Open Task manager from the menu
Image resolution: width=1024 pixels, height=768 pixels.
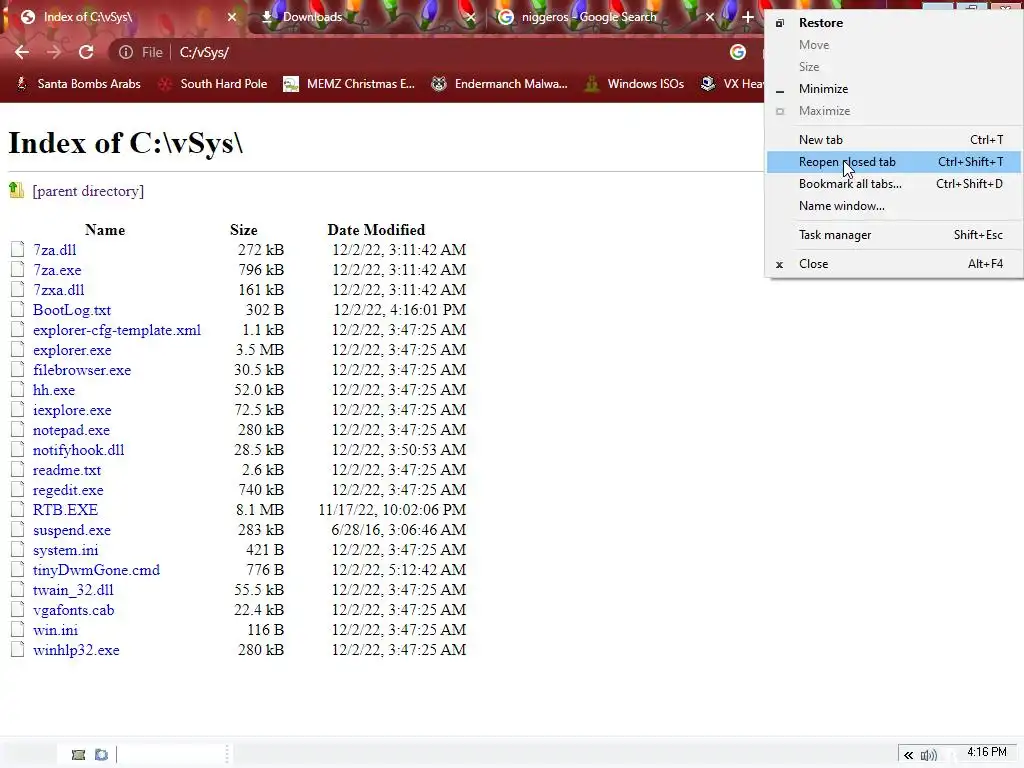(894, 235)
